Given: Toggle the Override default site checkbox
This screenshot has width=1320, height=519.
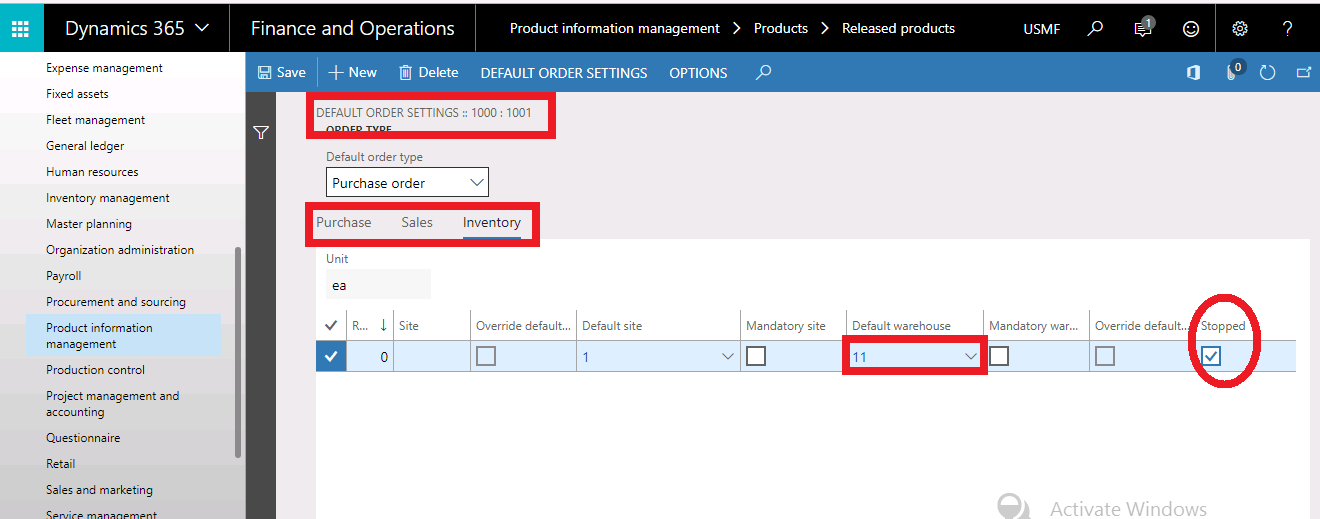Looking at the screenshot, I should 486,356.
